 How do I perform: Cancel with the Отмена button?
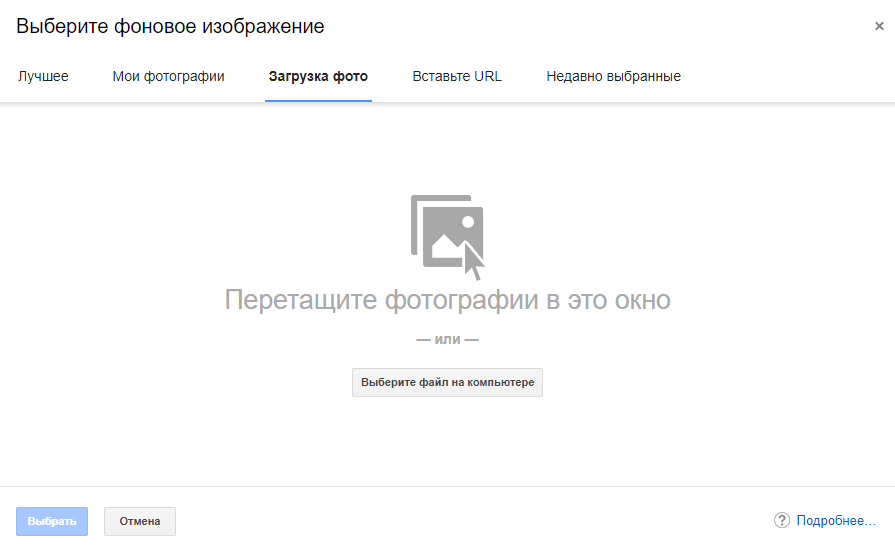tap(140, 521)
